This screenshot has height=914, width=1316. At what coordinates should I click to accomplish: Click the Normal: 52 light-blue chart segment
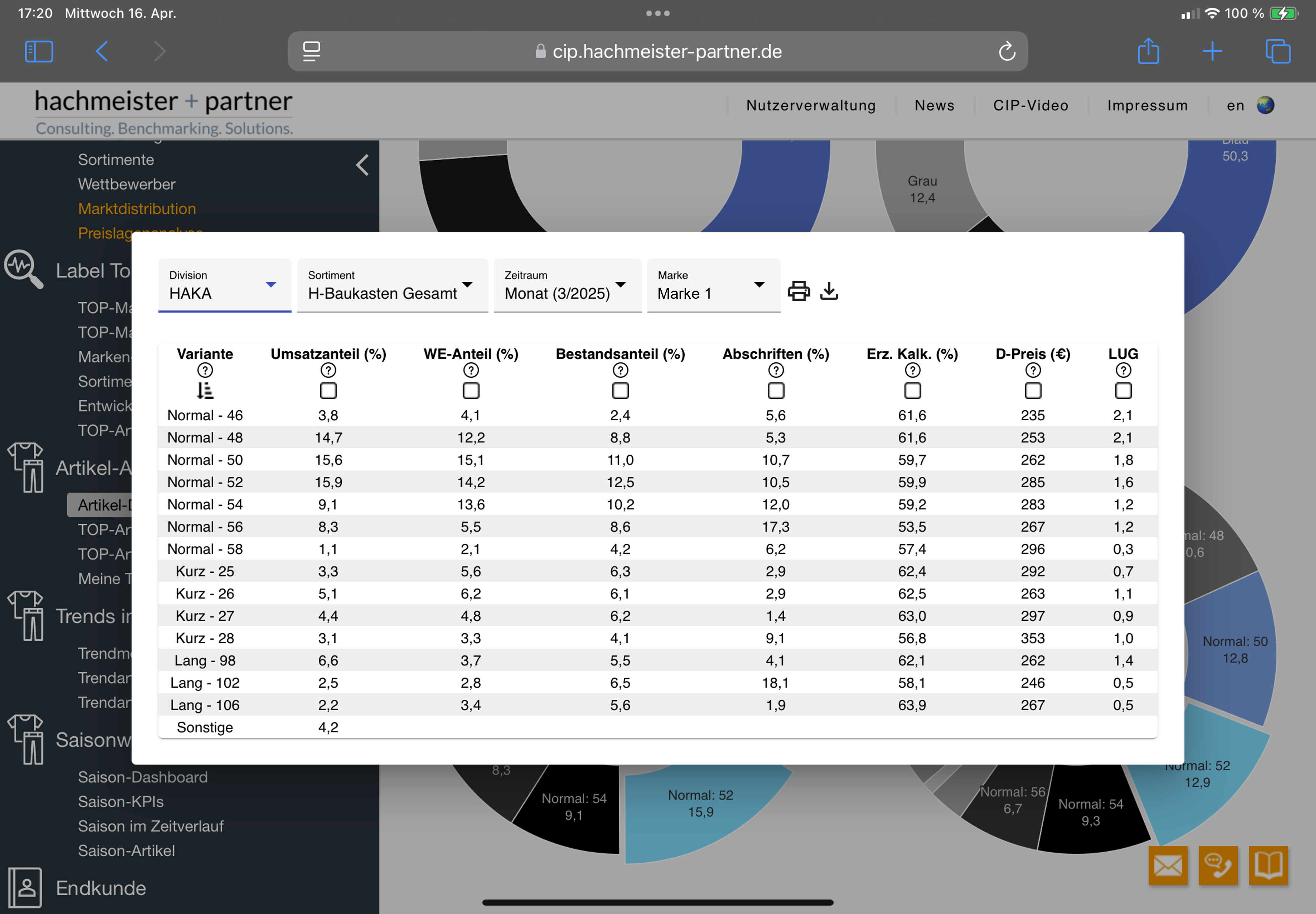tap(700, 813)
